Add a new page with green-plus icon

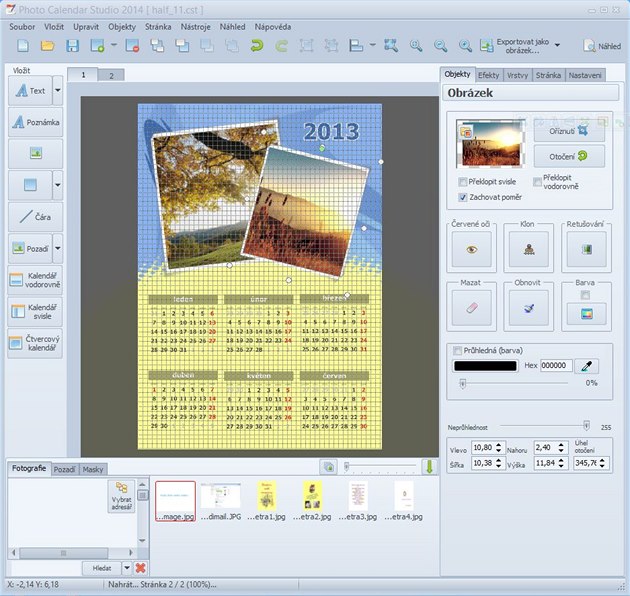(x=98, y=46)
